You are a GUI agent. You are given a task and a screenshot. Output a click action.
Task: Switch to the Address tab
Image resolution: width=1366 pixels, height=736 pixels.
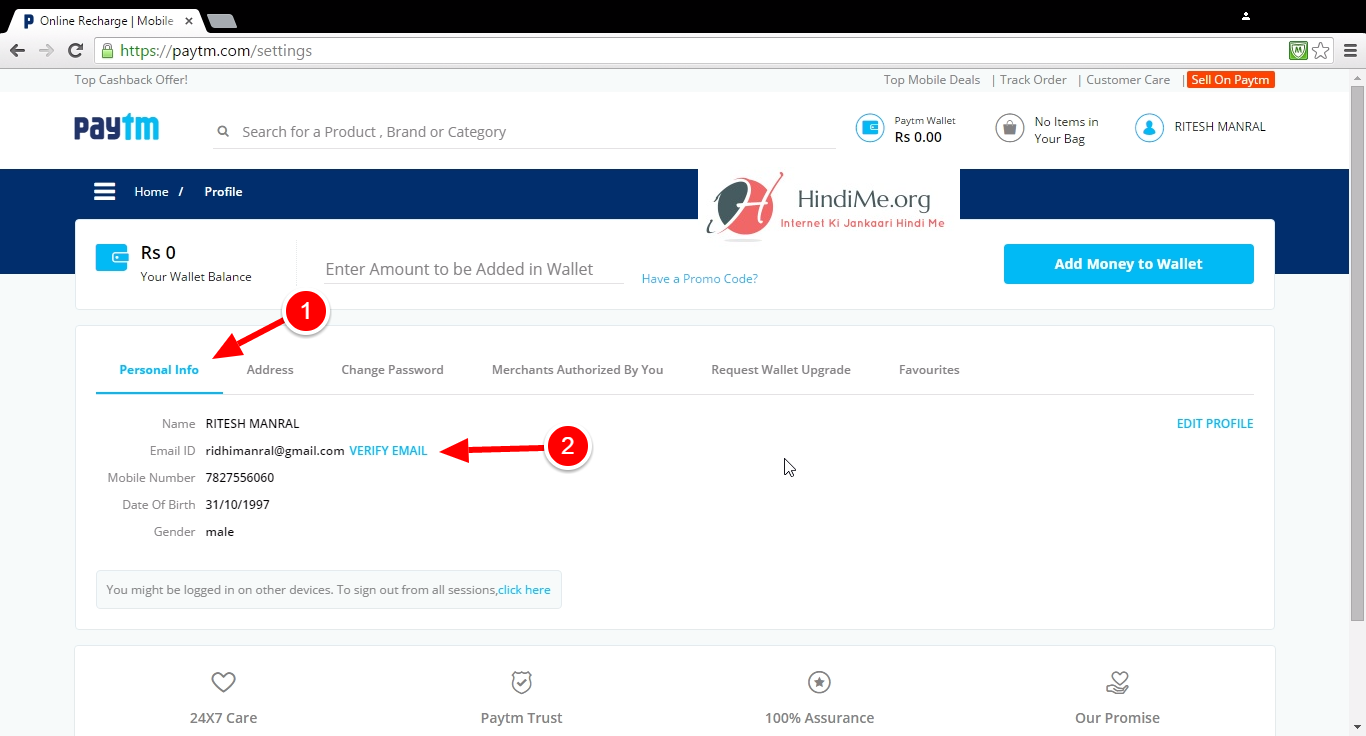coord(270,370)
